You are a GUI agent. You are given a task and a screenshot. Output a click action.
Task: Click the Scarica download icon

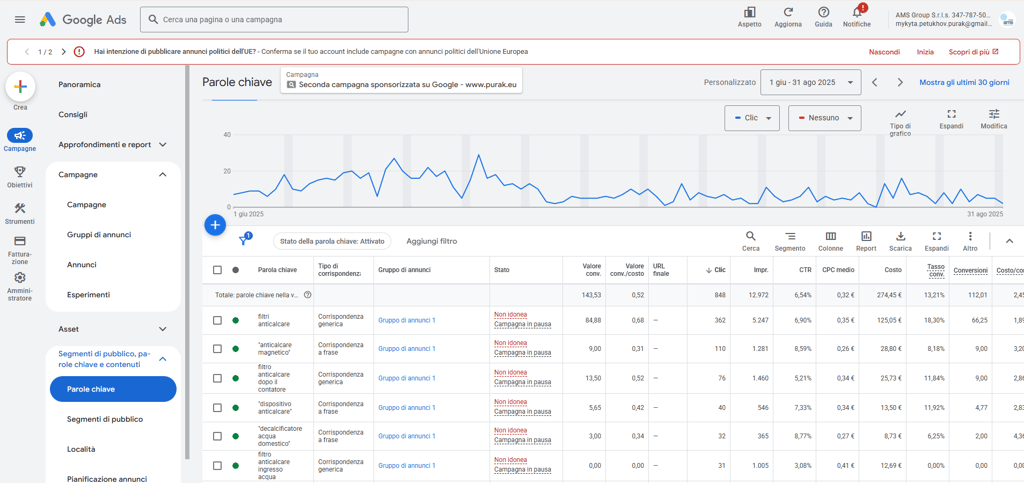coord(900,237)
